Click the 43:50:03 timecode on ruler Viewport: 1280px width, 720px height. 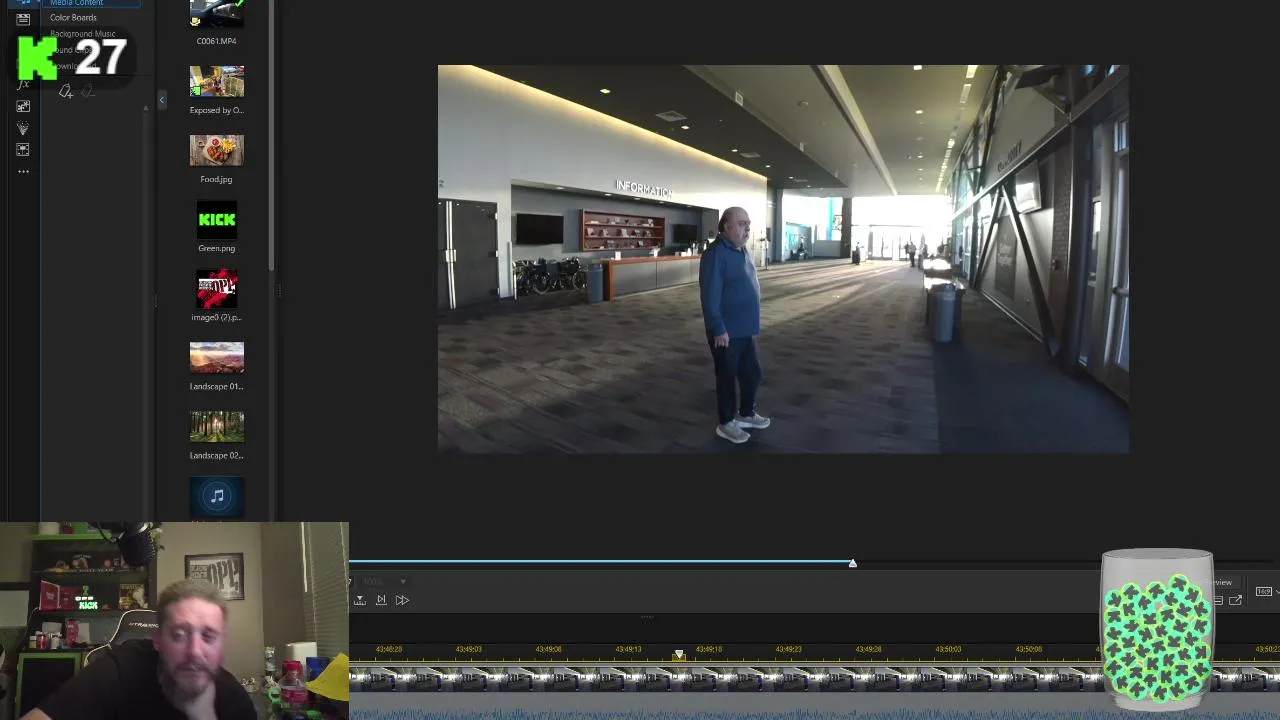(948, 650)
